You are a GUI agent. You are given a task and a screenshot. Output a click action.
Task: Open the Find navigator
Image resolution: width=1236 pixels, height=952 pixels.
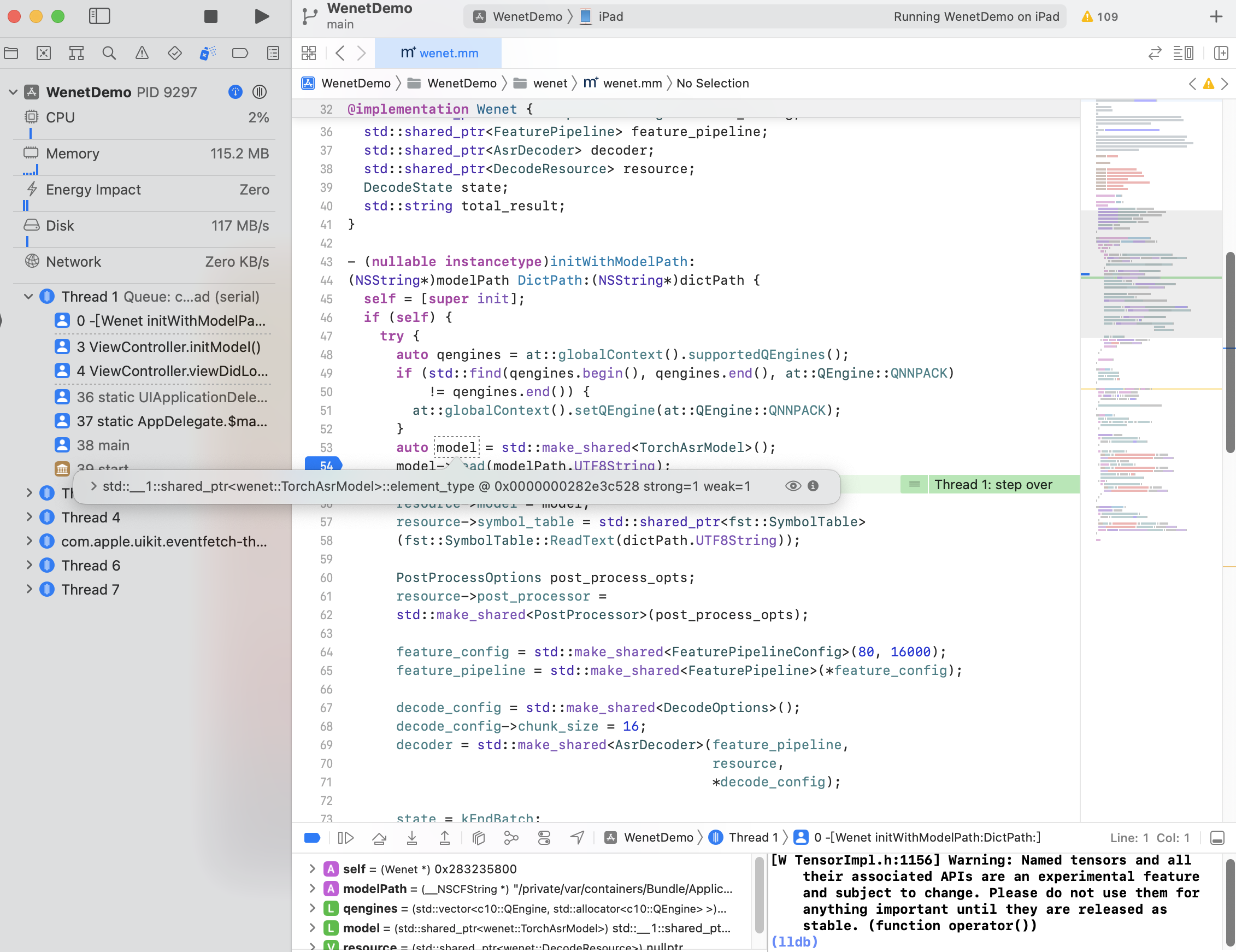click(x=109, y=52)
